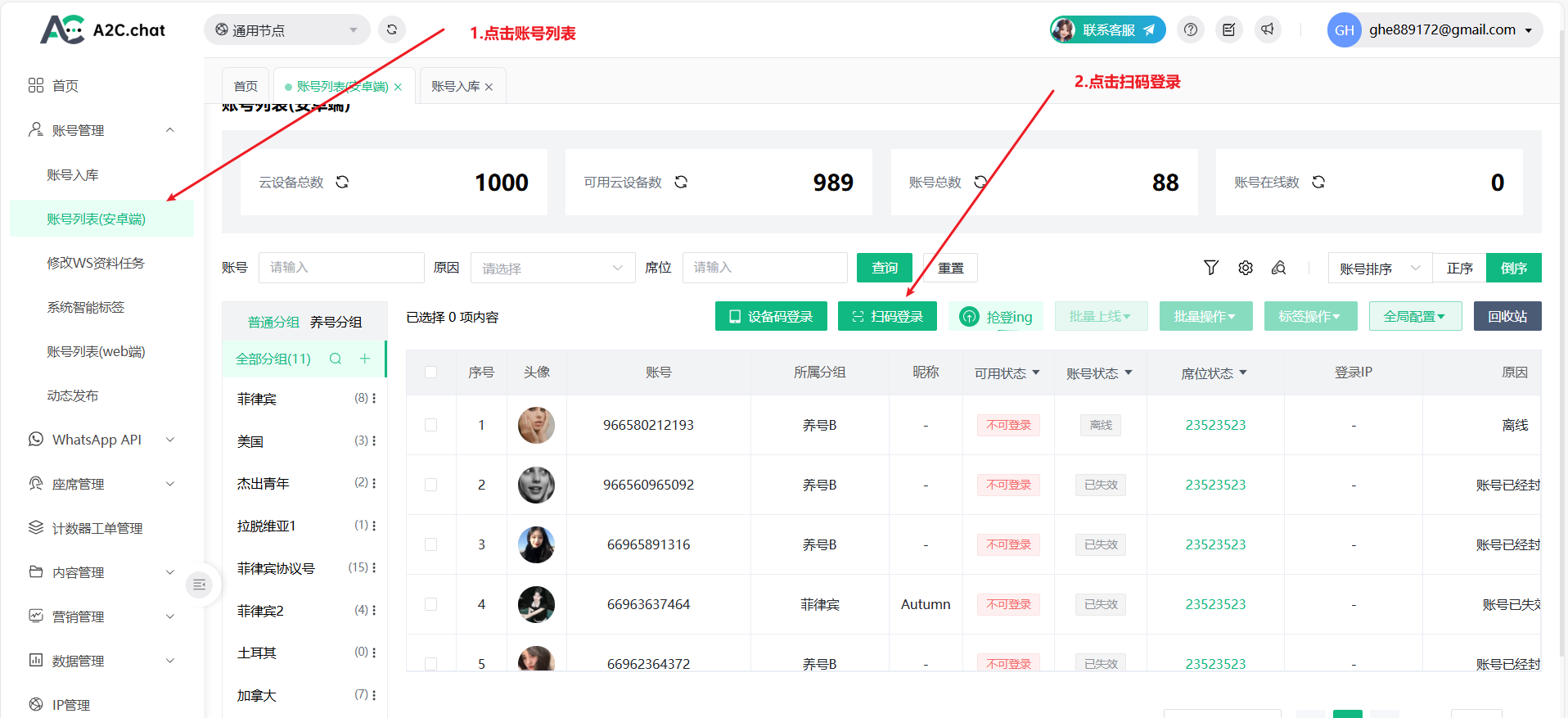The height and width of the screenshot is (718, 1568).
Task: Open the help question mark icon
Action: point(1191,29)
